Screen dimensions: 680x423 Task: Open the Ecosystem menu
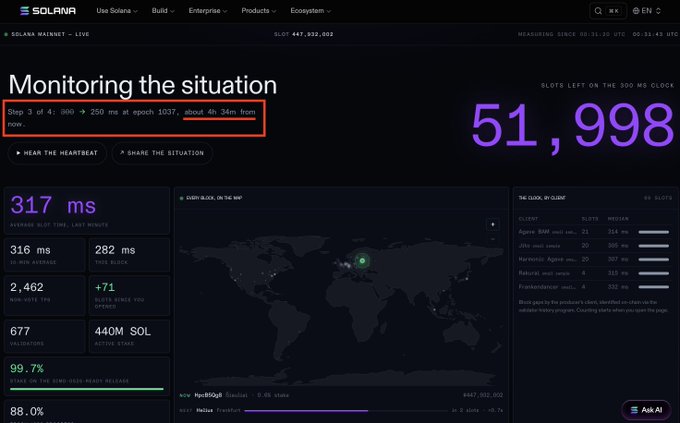point(311,11)
